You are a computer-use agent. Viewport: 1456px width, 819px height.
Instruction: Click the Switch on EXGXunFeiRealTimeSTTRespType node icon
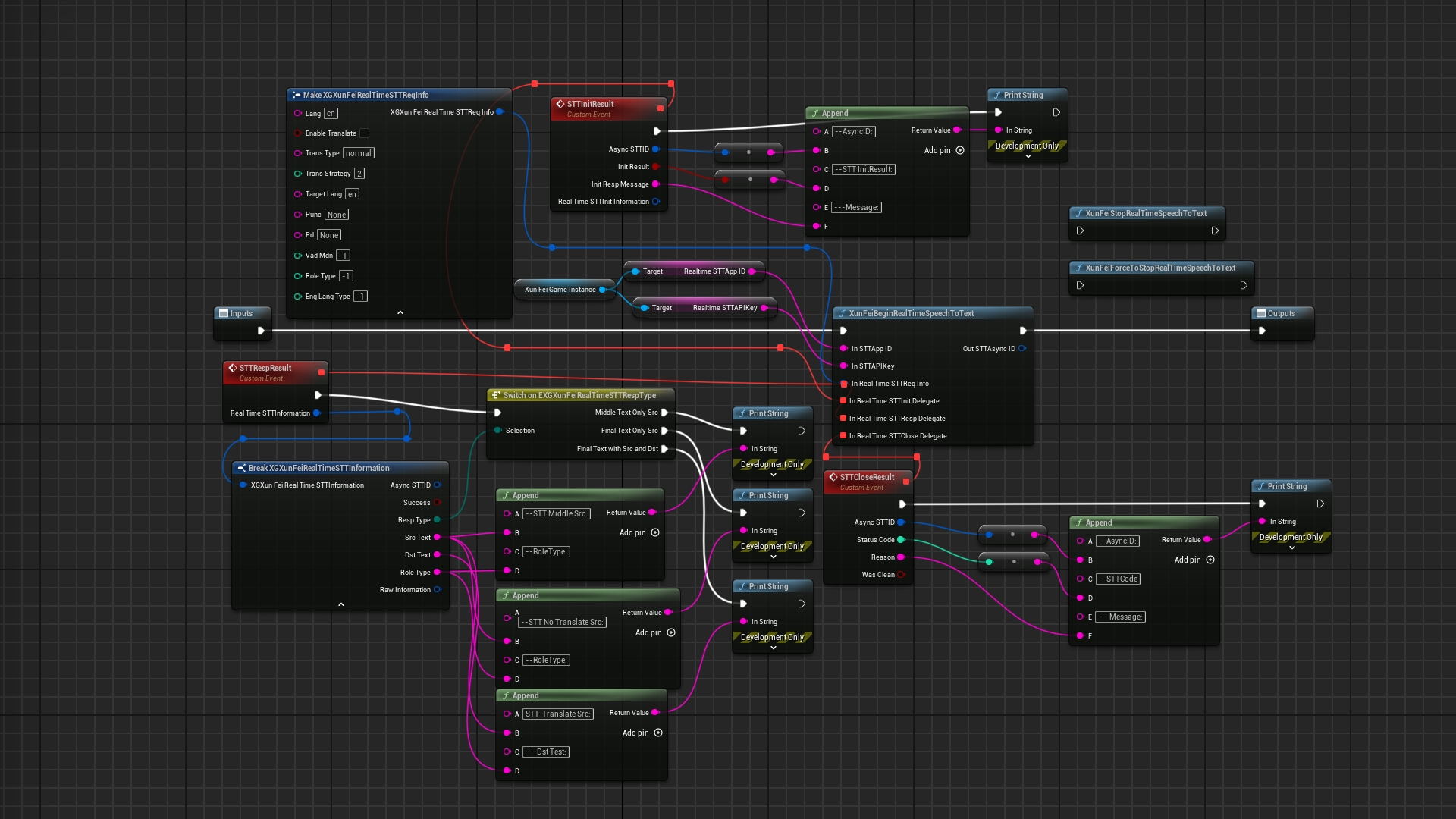[495, 395]
